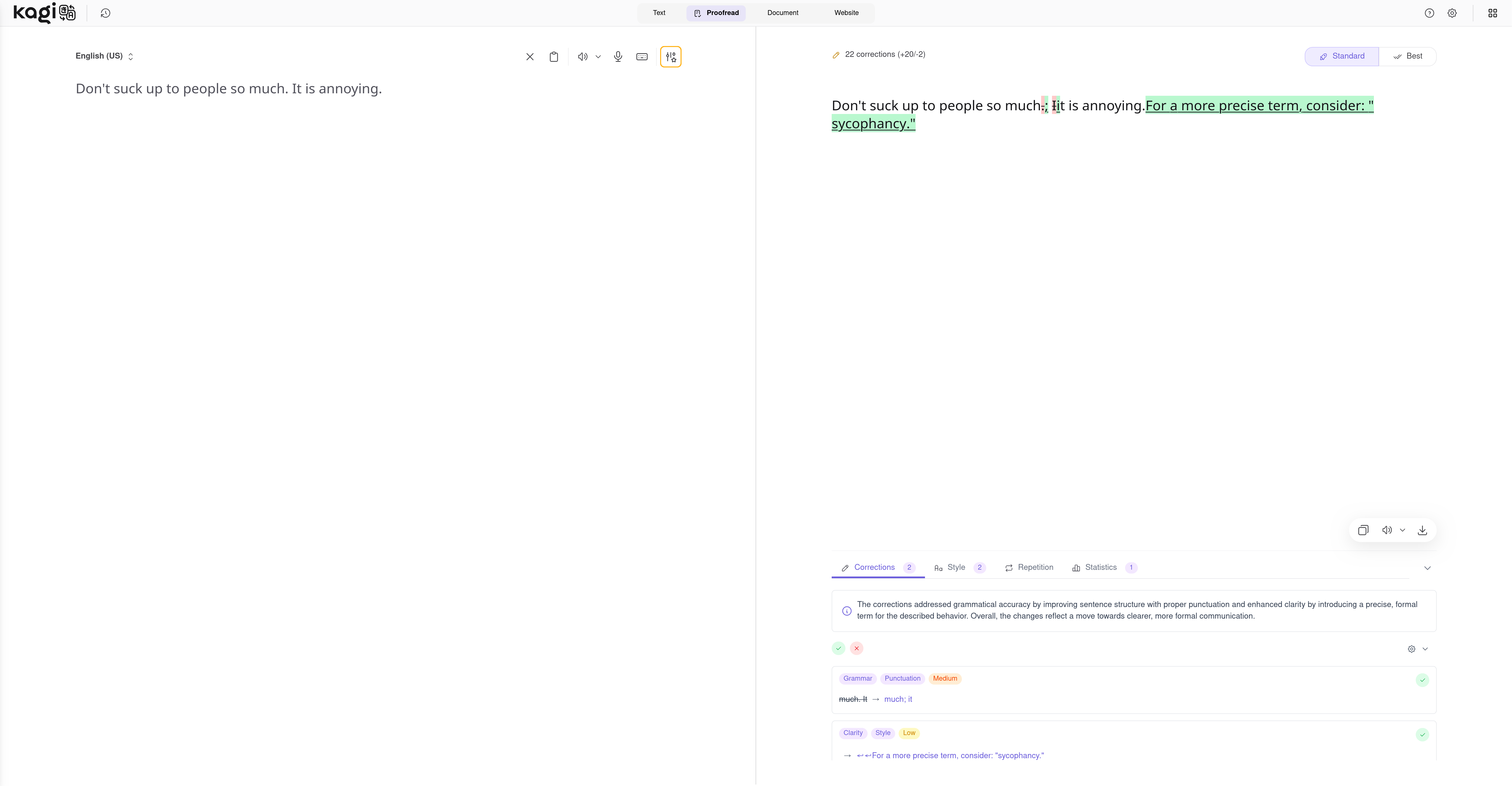Click the microphone voice input icon
Viewport: 1512px width, 786px height.
[x=618, y=57]
